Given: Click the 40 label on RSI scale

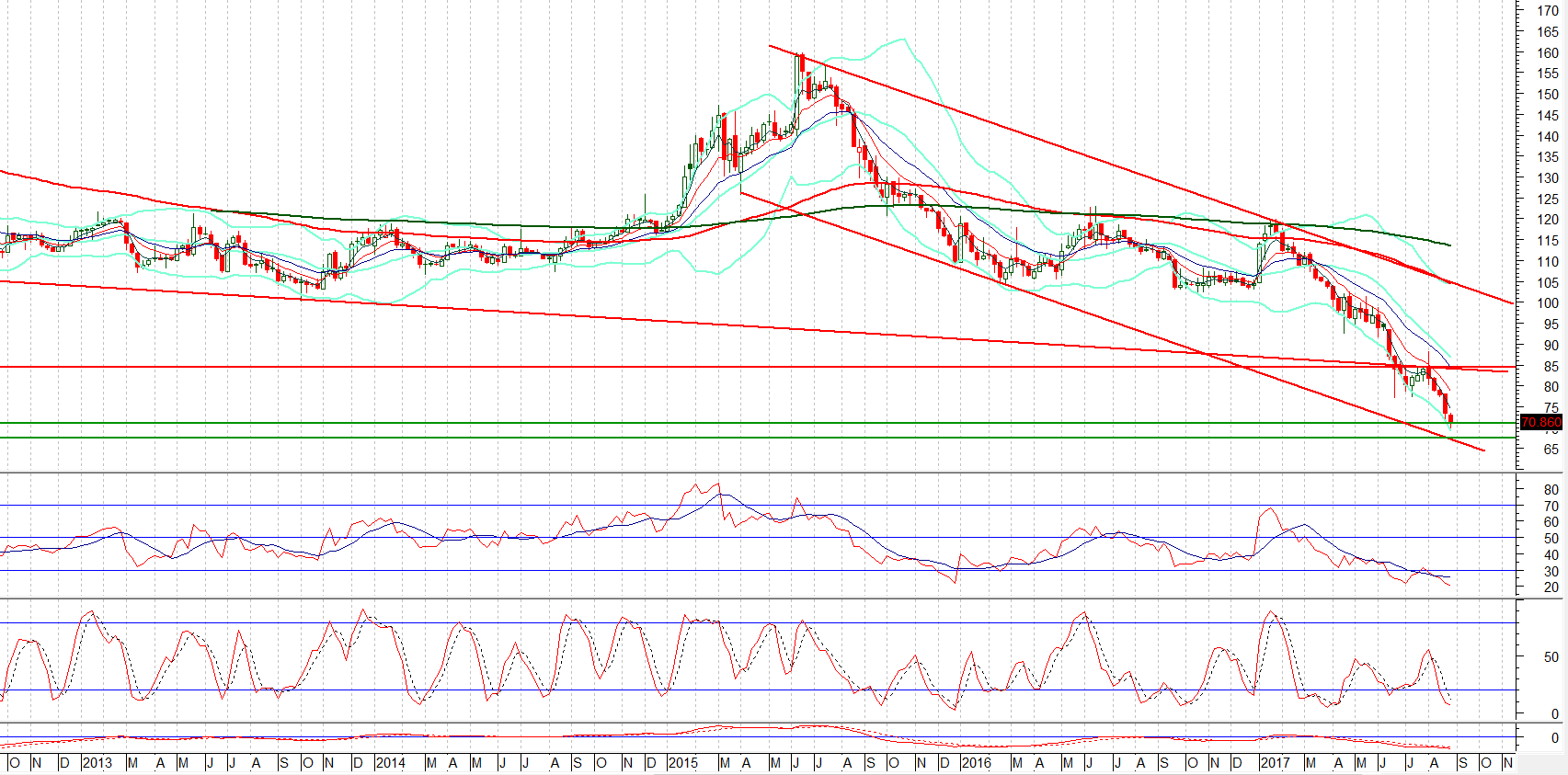Looking at the screenshot, I should pos(1551,555).
